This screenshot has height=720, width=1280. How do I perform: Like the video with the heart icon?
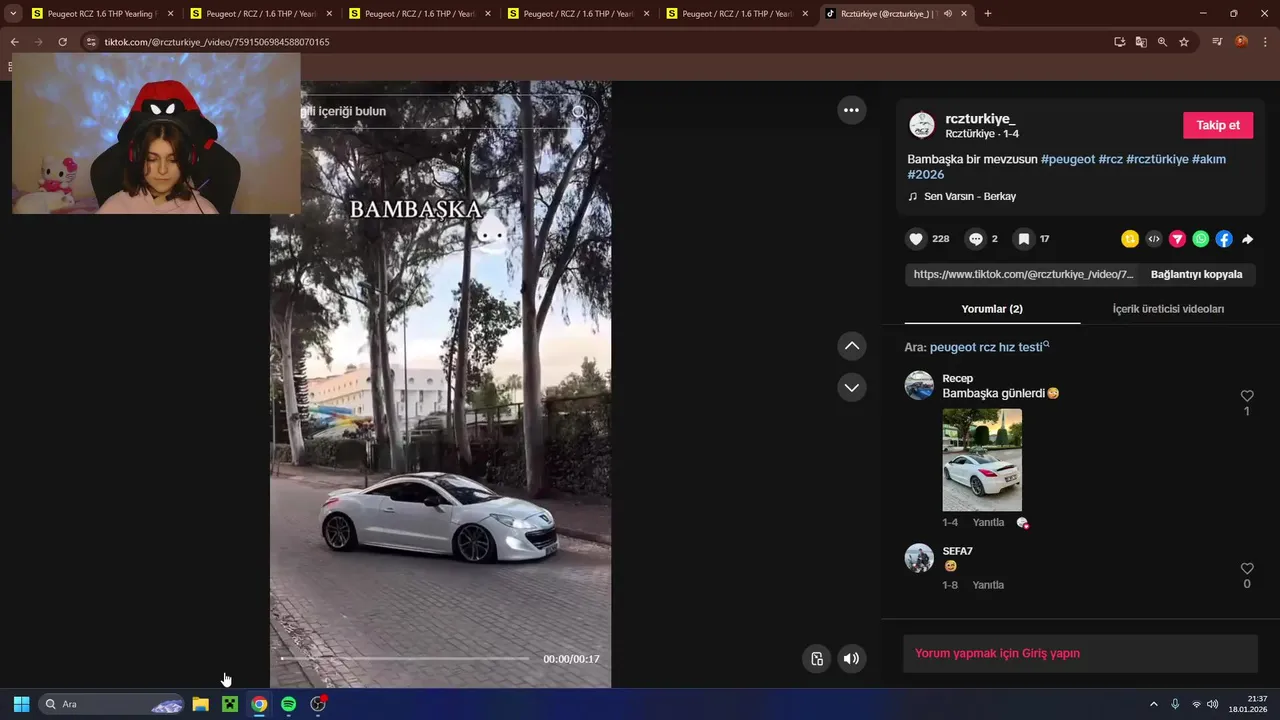916,239
